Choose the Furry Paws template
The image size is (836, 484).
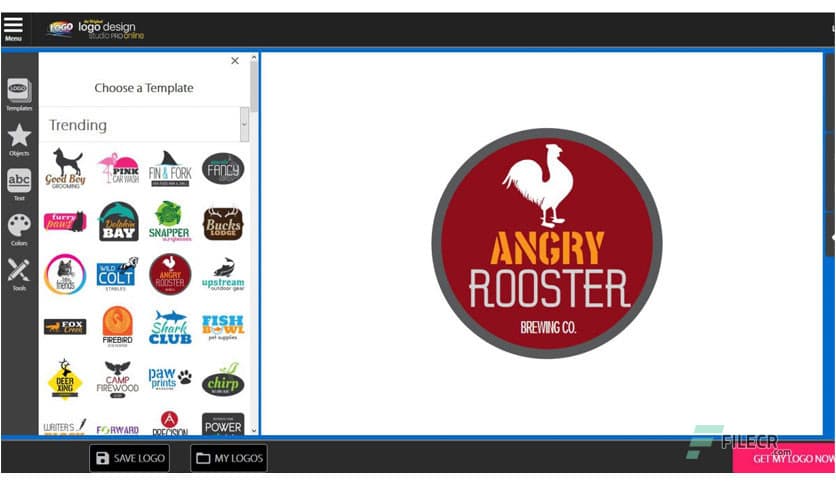[x=65, y=221]
